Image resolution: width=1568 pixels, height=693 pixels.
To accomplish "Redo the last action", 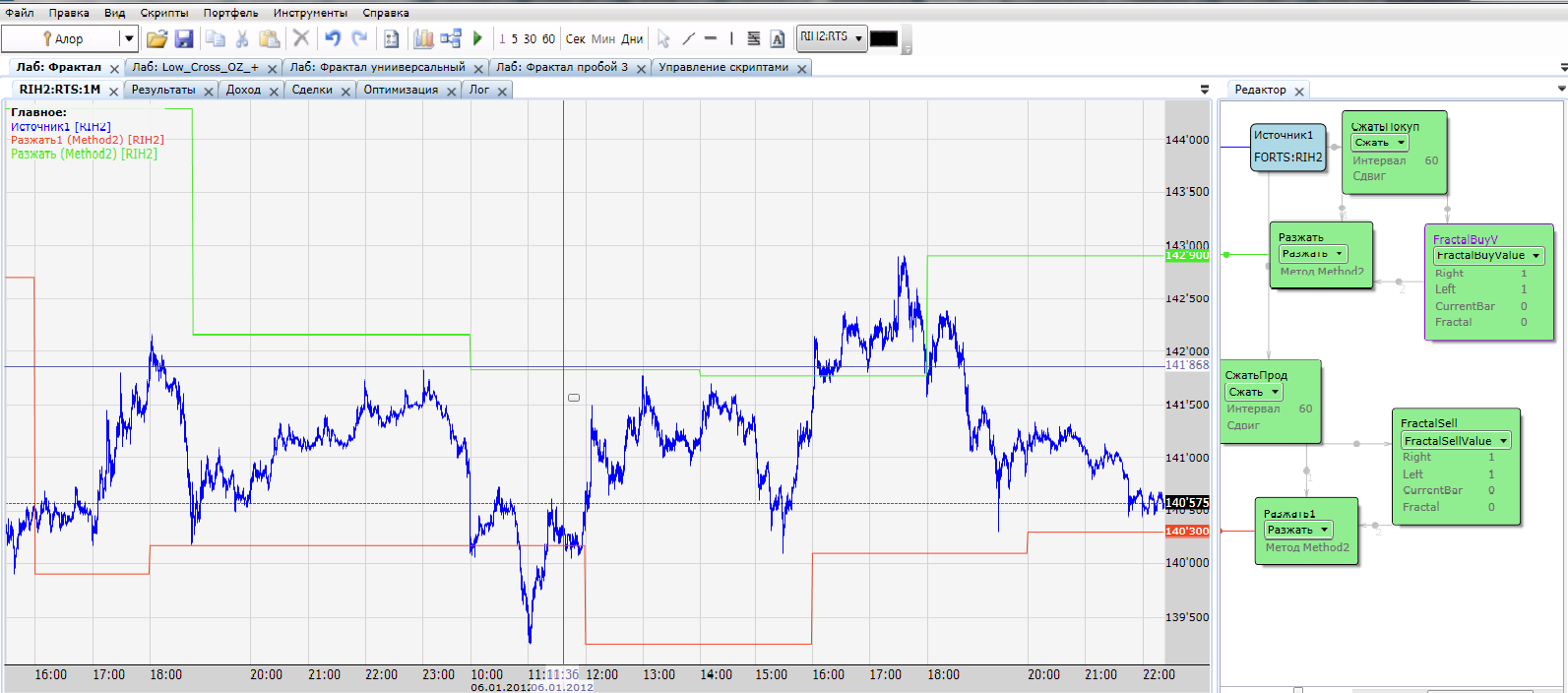I will (359, 38).
